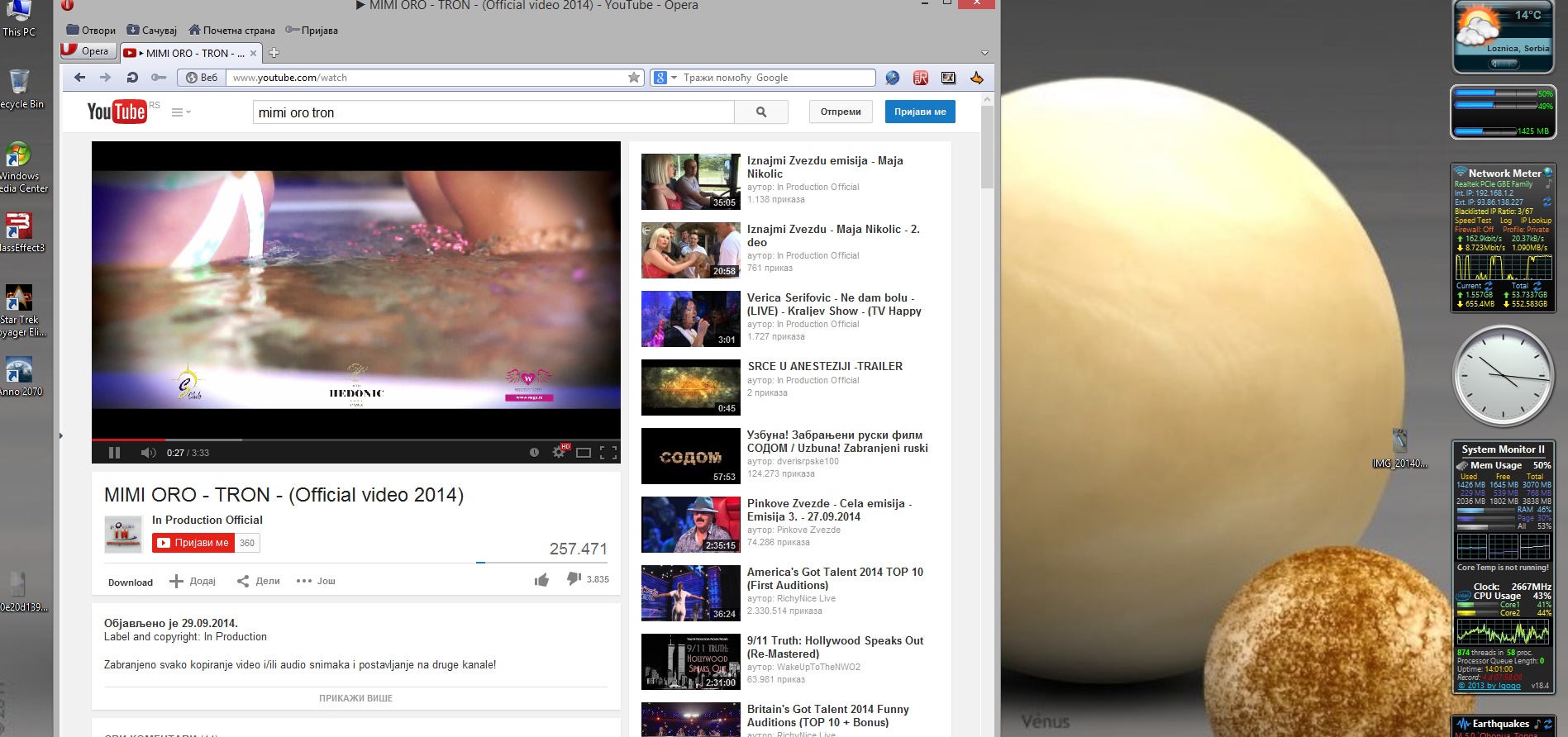The height and width of the screenshot is (737, 1568).
Task: Close the MIMI ORO - TRON tab
Action: pyautogui.click(x=253, y=53)
